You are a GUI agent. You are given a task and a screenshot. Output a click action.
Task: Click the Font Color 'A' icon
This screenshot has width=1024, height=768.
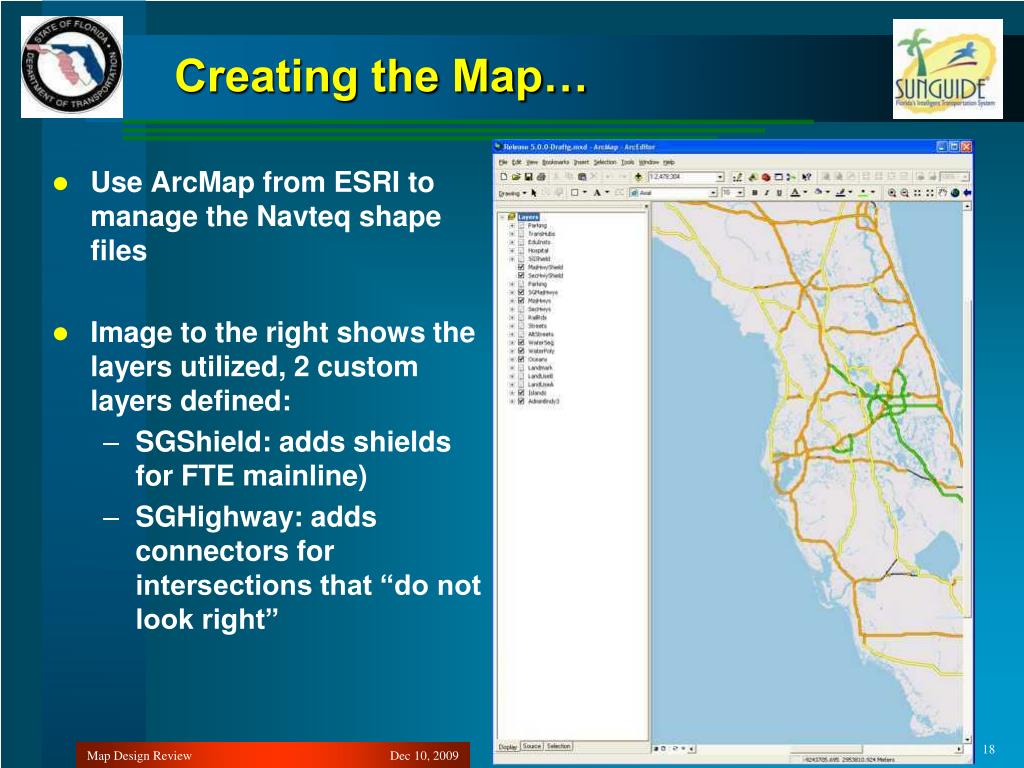(x=795, y=193)
